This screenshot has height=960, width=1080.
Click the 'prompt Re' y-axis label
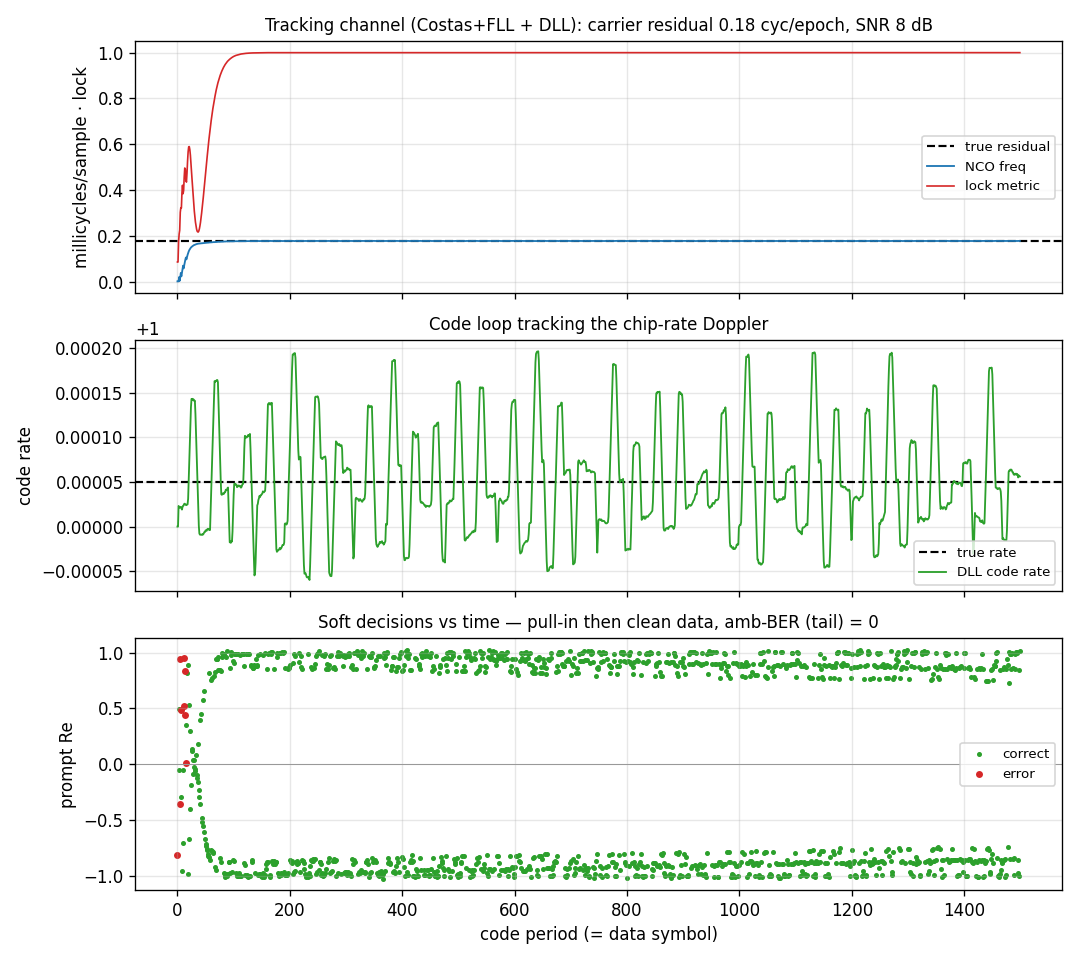[x=66, y=764]
